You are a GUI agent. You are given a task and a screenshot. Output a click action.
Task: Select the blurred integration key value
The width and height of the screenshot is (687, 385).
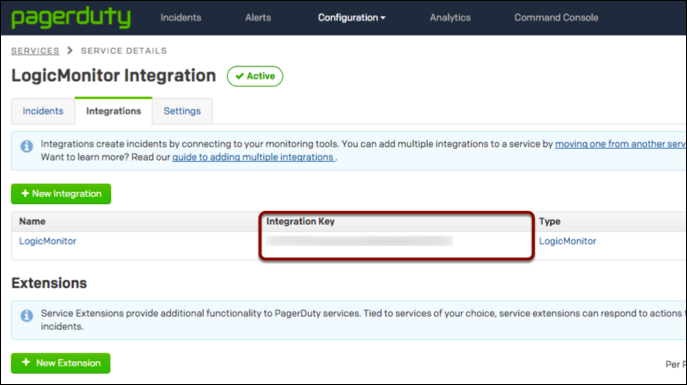(x=359, y=240)
